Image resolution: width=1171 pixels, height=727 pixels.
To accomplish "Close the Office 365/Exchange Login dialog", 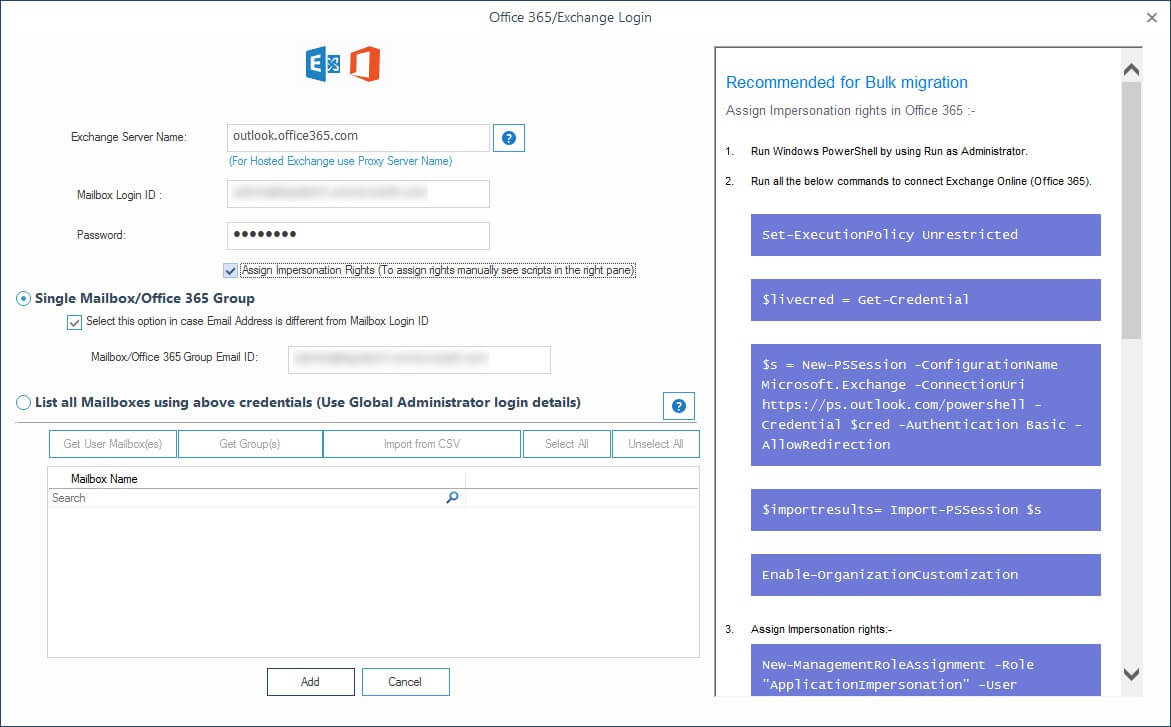I will pyautogui.click(x=1152, y=17).
